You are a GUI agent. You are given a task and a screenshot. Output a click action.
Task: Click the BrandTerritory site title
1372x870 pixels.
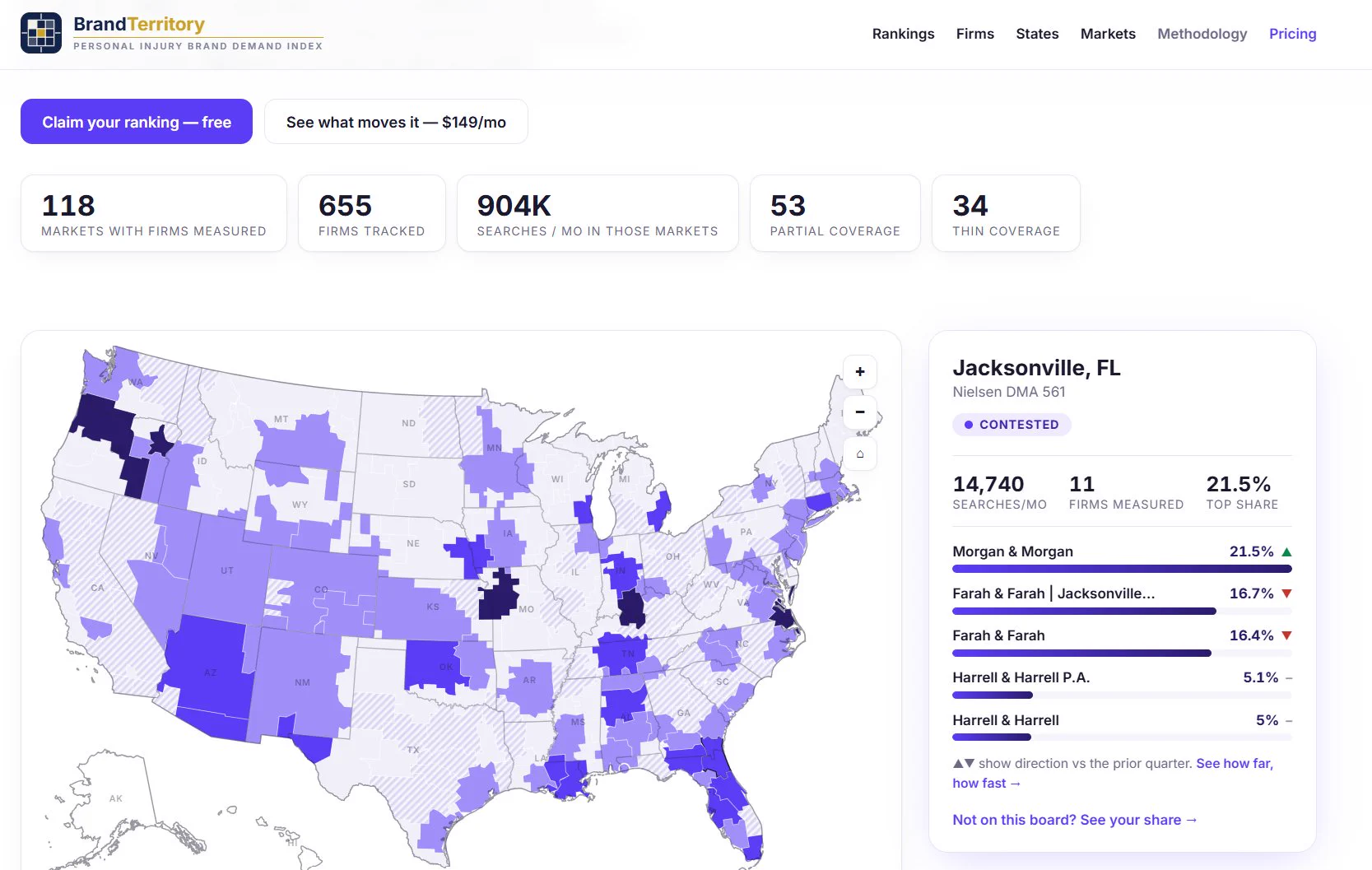[139, 24]
